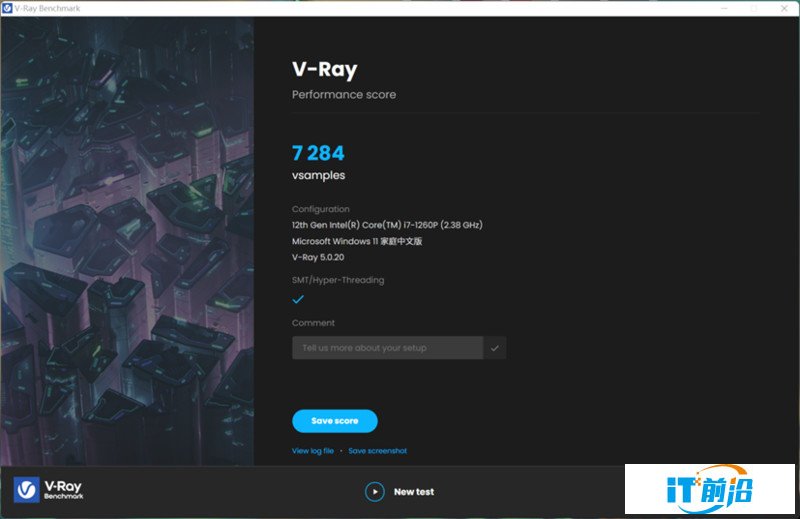The image size is (800, 519).
Task: Open the View log file link
Action: (313, 451)
